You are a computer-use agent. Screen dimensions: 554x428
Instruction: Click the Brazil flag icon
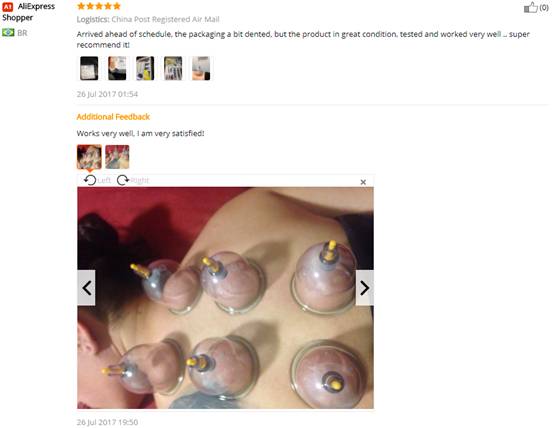[8, 33]
